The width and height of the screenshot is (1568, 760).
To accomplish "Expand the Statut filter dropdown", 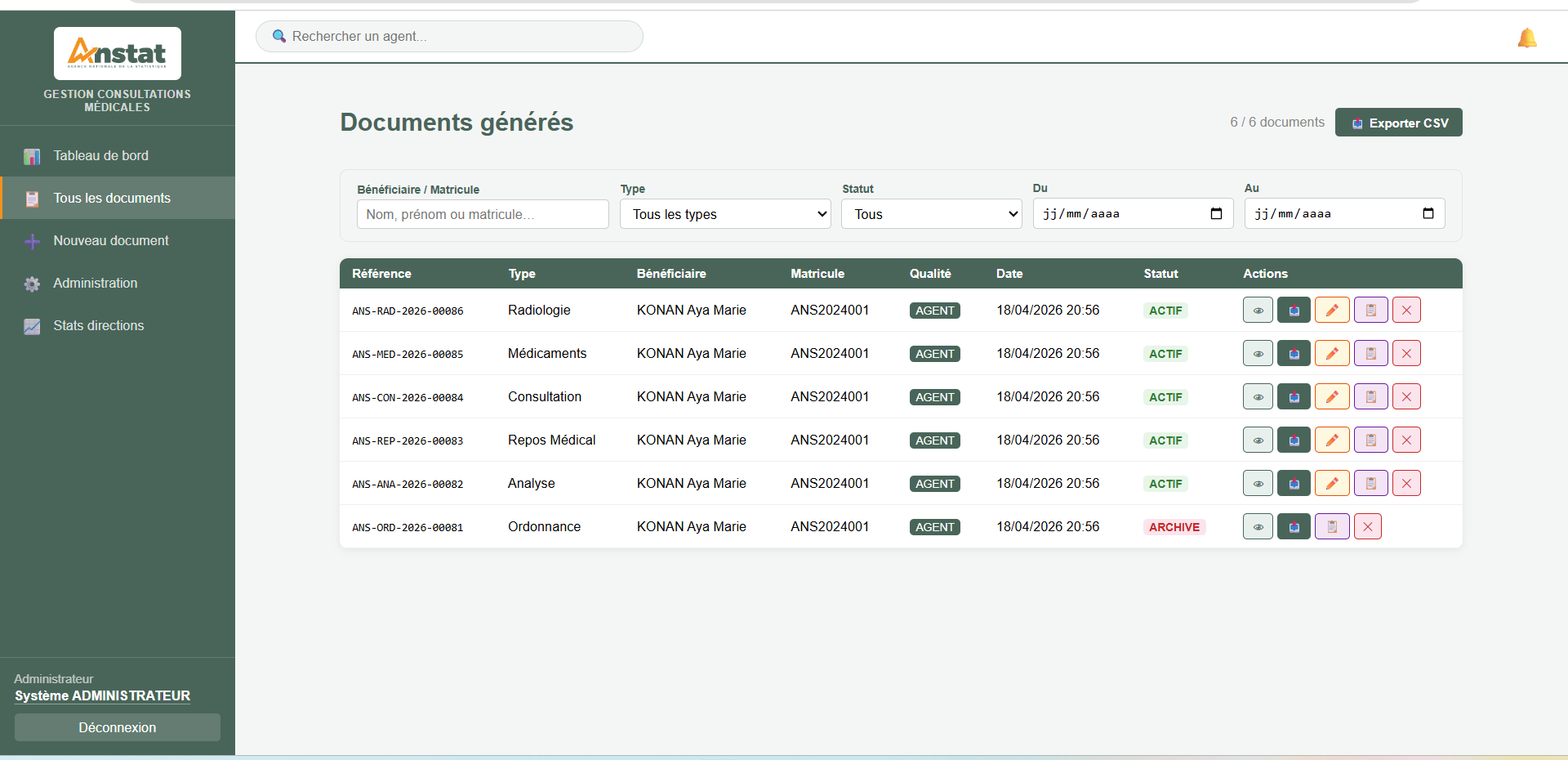I will tap(931, 214).
